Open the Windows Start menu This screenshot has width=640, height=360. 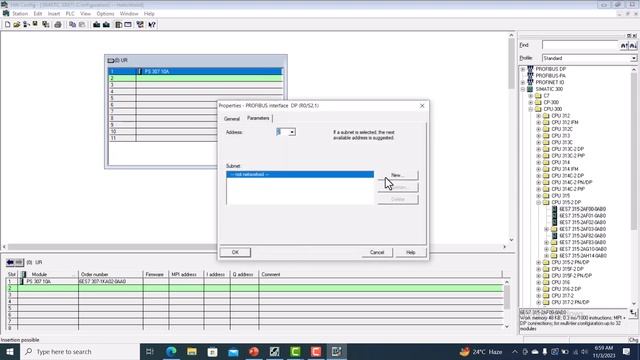[x=9, y=351]
